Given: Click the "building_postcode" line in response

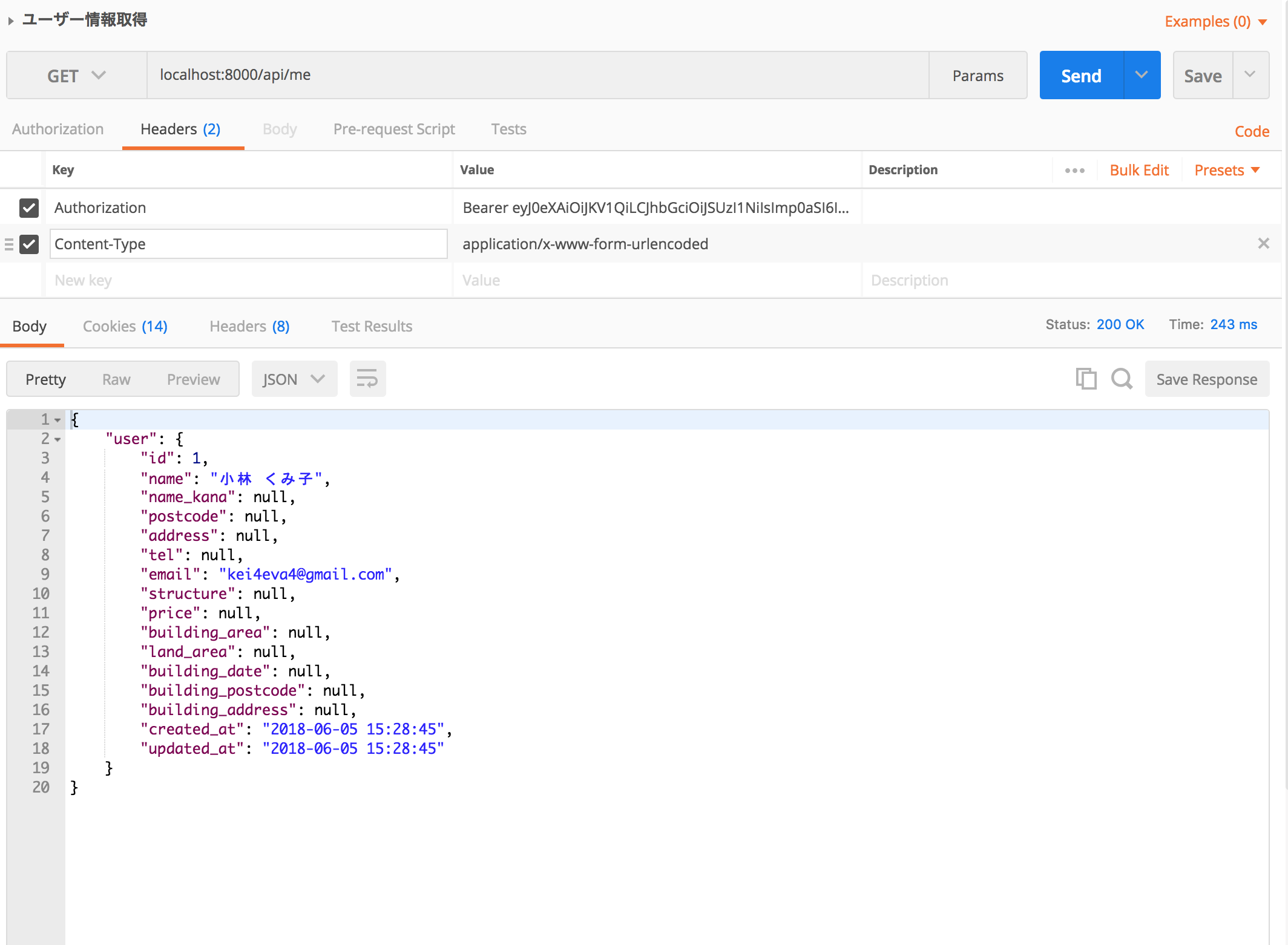Looking at the screenshot, I should (x=252, y=690).
